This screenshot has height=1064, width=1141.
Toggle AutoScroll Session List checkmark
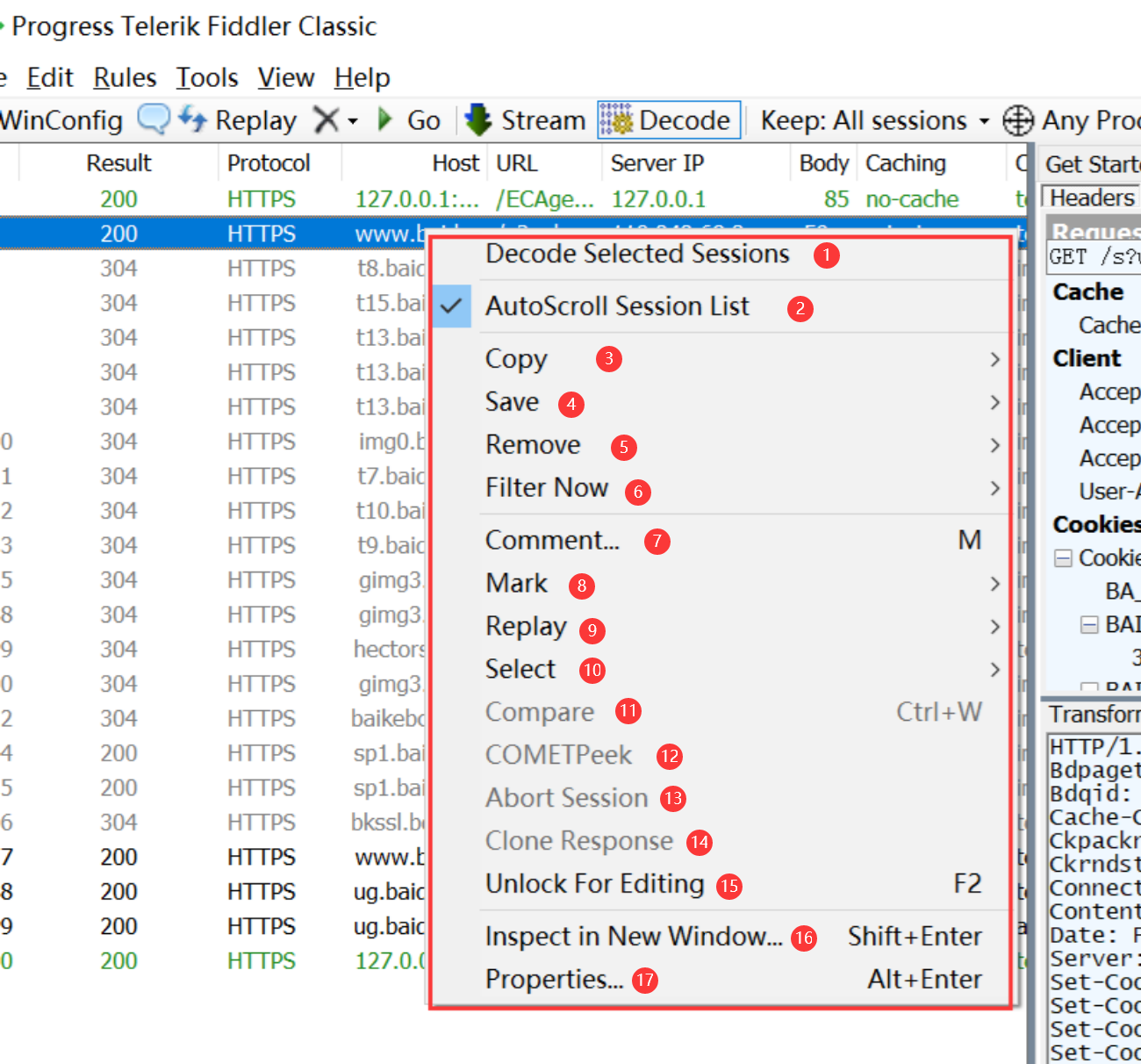(x=451, y=306)
